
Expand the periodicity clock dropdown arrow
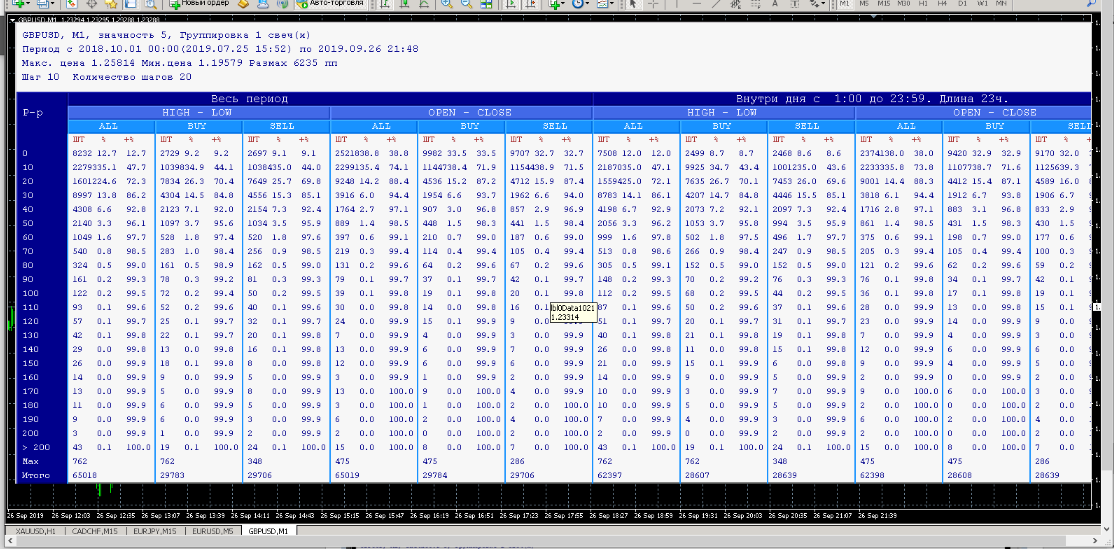point(587,4)
